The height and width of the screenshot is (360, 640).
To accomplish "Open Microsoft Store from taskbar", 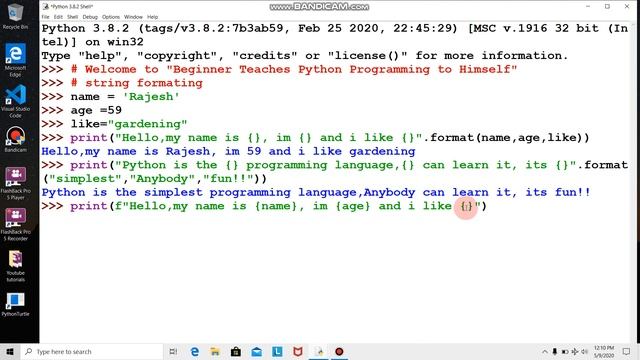I will (236, 351).
